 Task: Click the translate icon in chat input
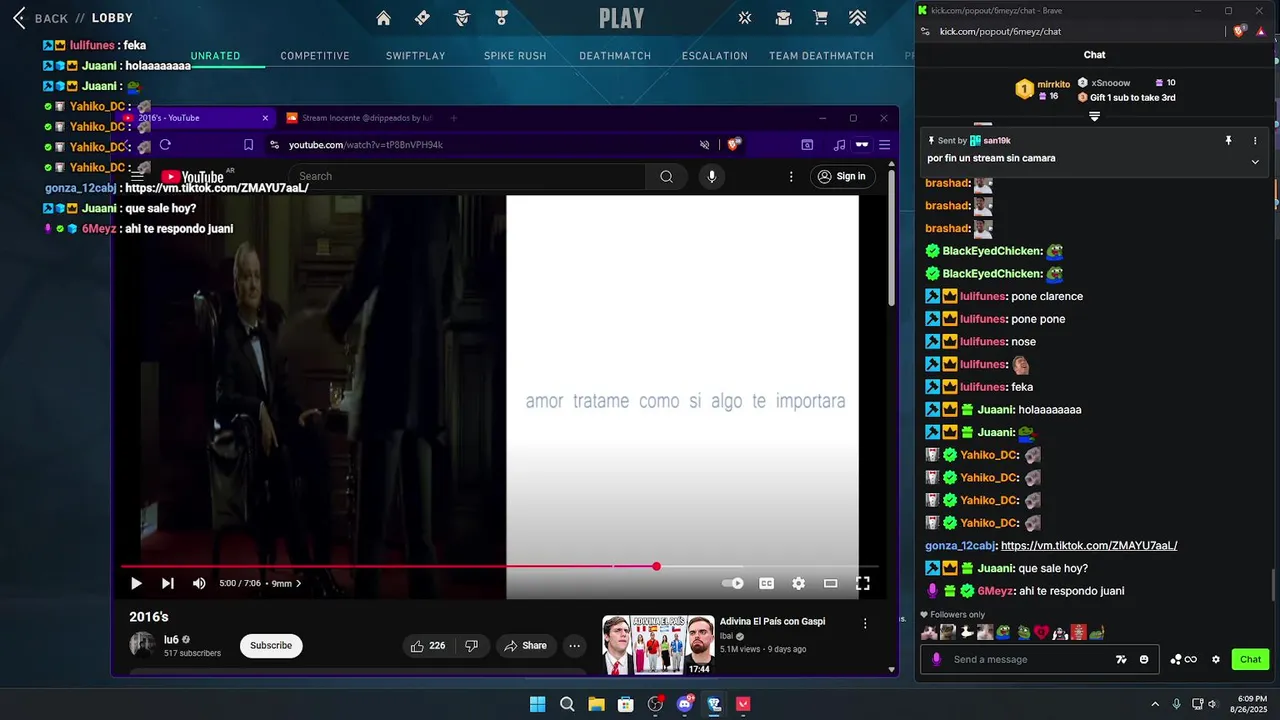click(x=1122, y=659)
